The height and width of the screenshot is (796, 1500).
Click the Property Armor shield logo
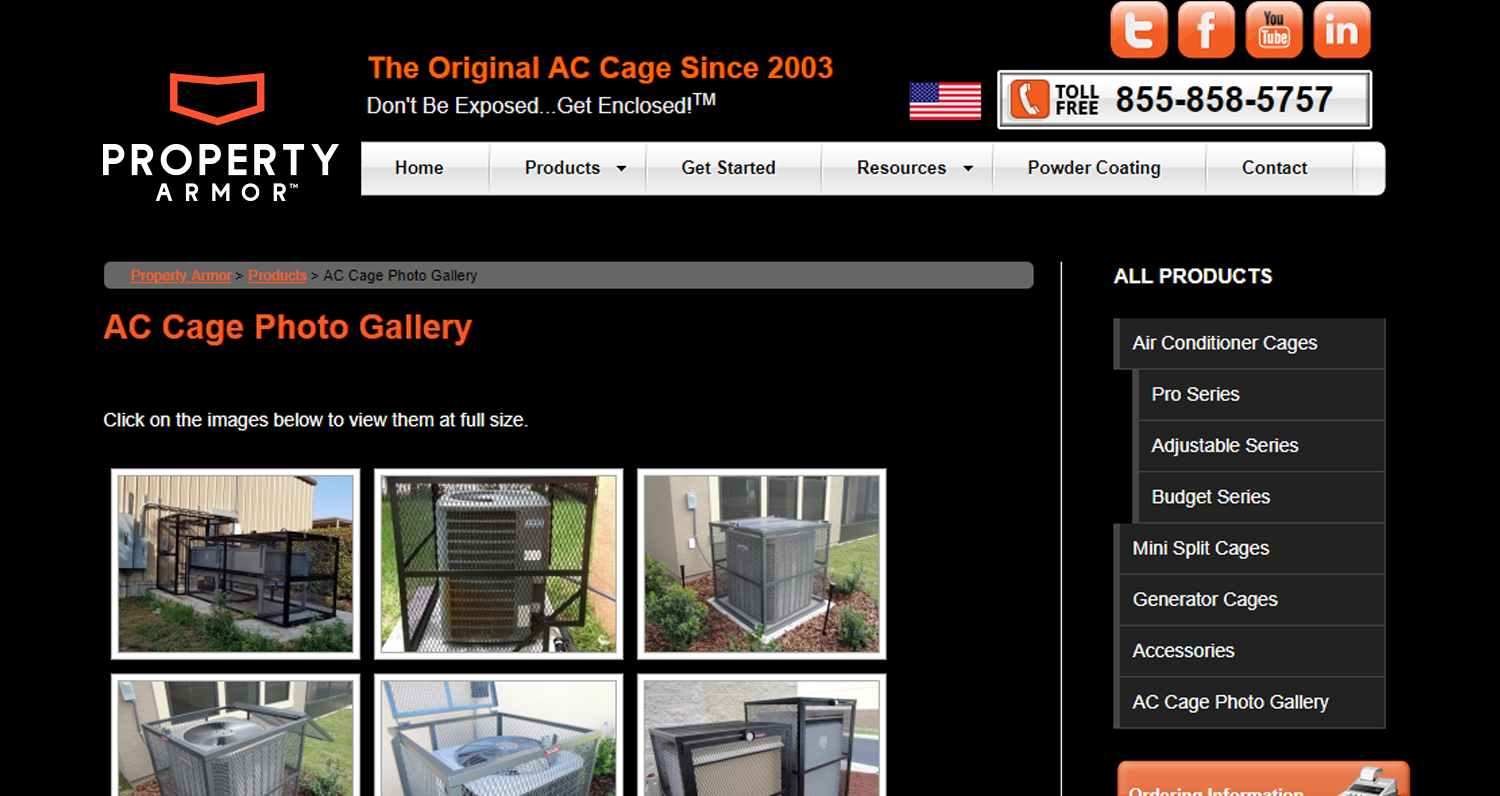217,98
